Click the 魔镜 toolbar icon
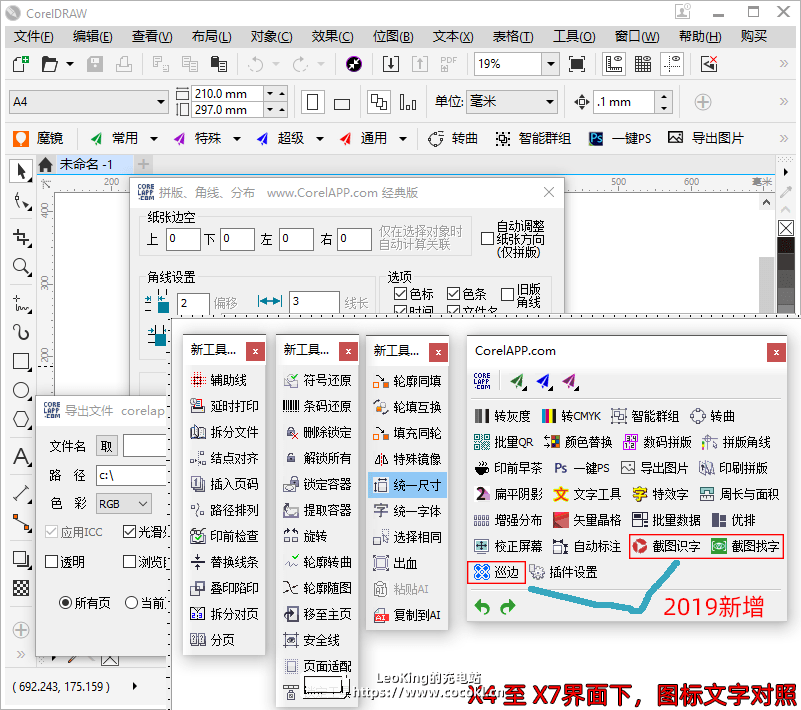This screenshot has width=801, height=710. (21, 138)
